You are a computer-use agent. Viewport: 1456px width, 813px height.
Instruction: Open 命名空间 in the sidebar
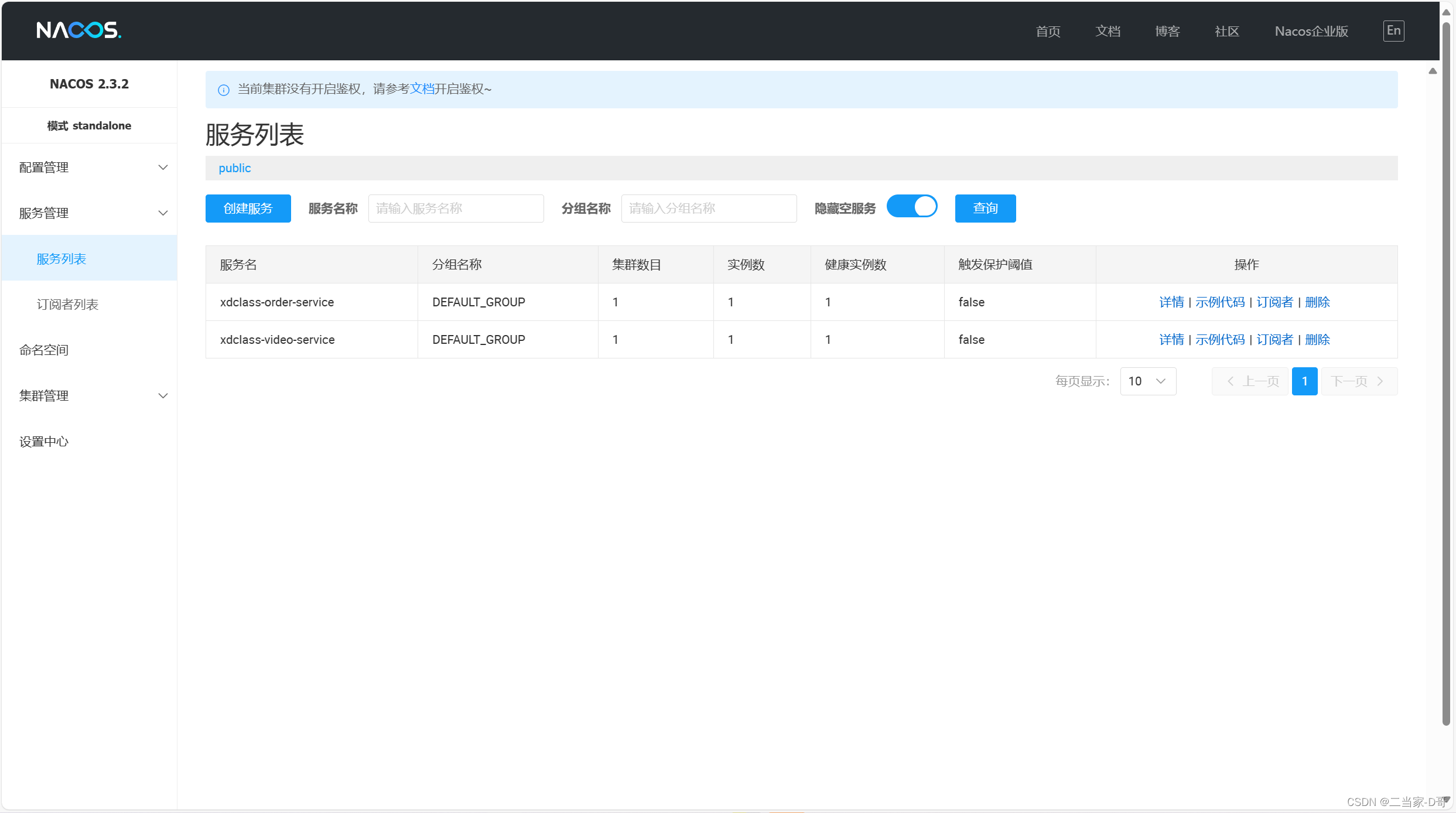(44, 350)
